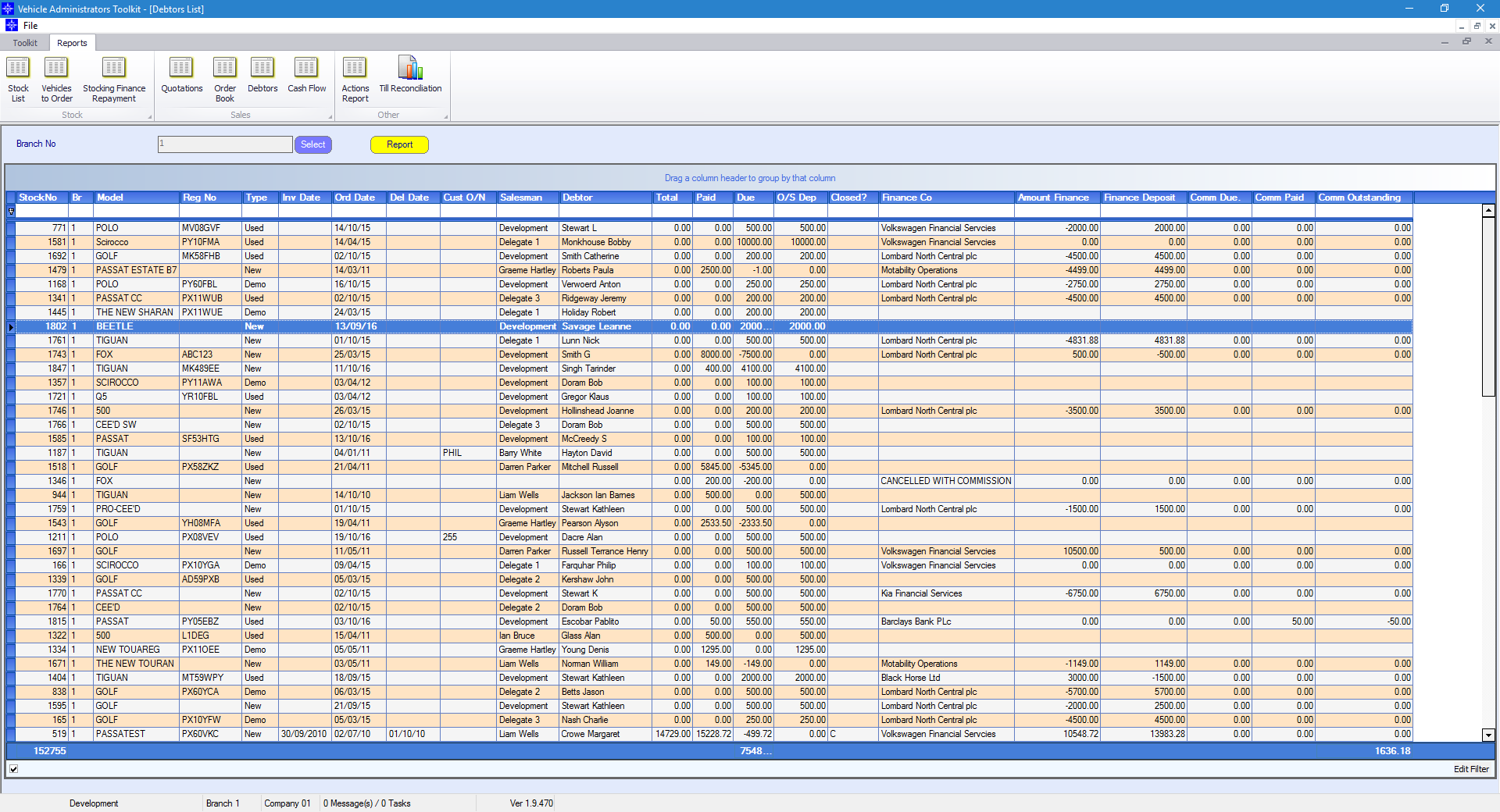Select debtor Crowe Margaret cell
Image resolution: width=1500 pixels, height=812 pixels.
pos(606,734)
